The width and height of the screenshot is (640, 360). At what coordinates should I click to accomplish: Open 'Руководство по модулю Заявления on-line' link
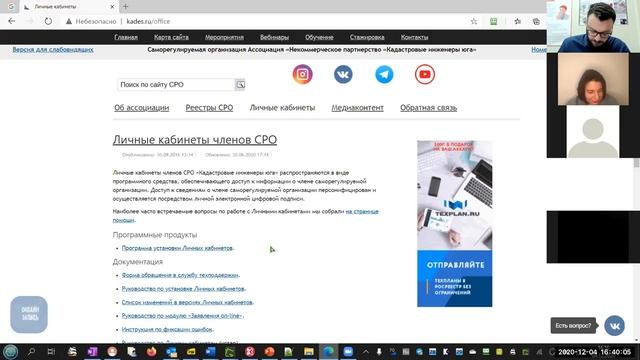[182, 316]
